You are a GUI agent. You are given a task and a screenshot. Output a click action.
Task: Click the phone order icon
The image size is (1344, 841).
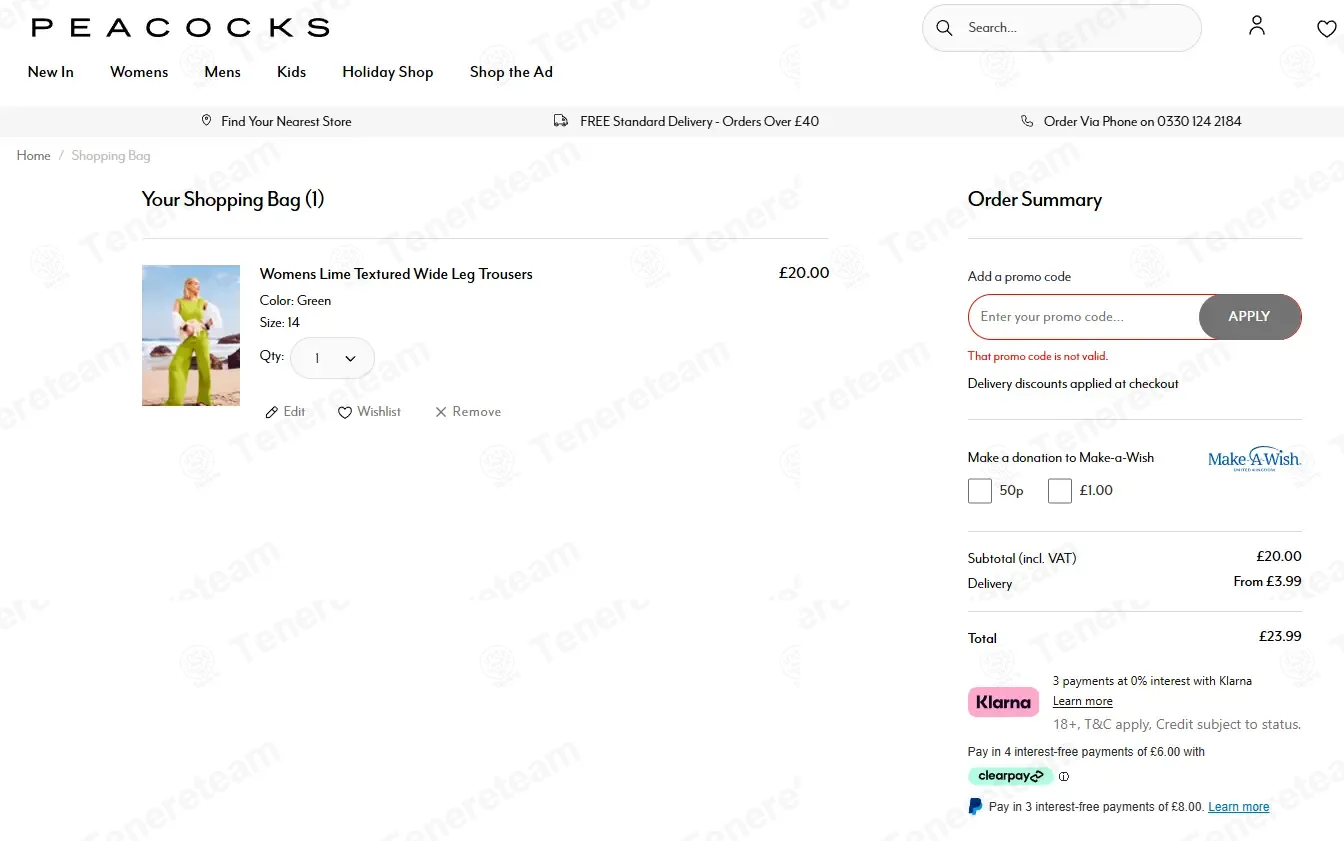[x=1027, y=121]
